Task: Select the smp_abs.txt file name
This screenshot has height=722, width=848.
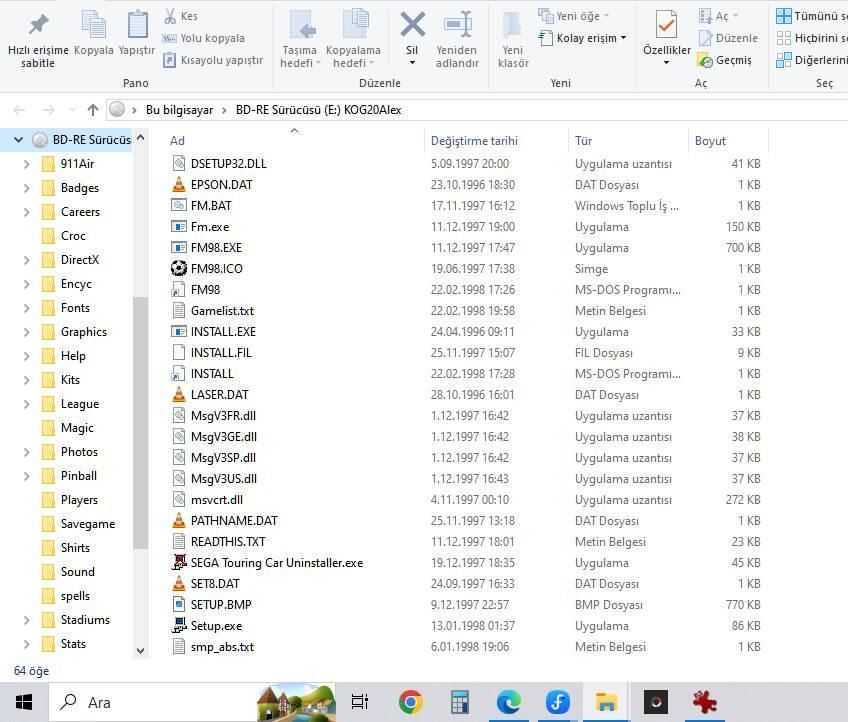Action: (222, 647)
